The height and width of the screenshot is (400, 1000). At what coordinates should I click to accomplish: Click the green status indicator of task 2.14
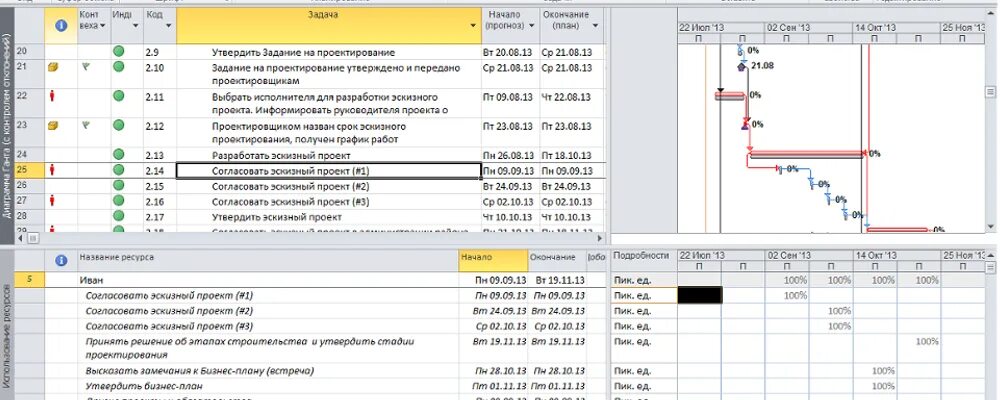click(x=118, y=170)
